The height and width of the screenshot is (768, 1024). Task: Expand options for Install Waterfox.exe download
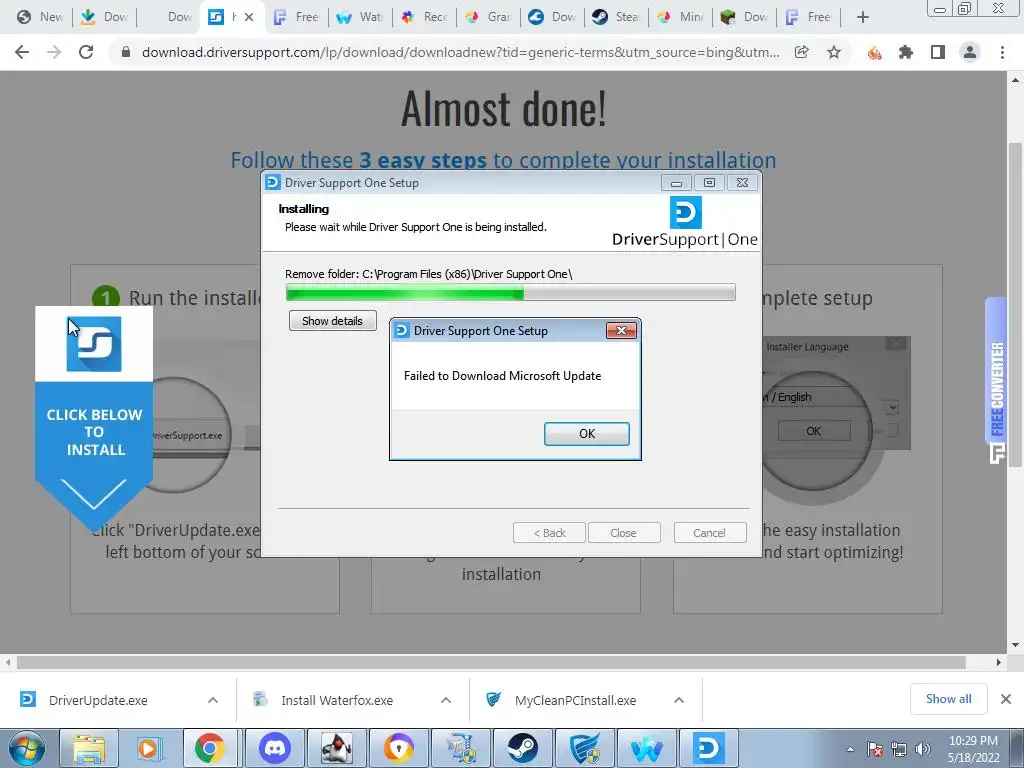click(446, 700)
